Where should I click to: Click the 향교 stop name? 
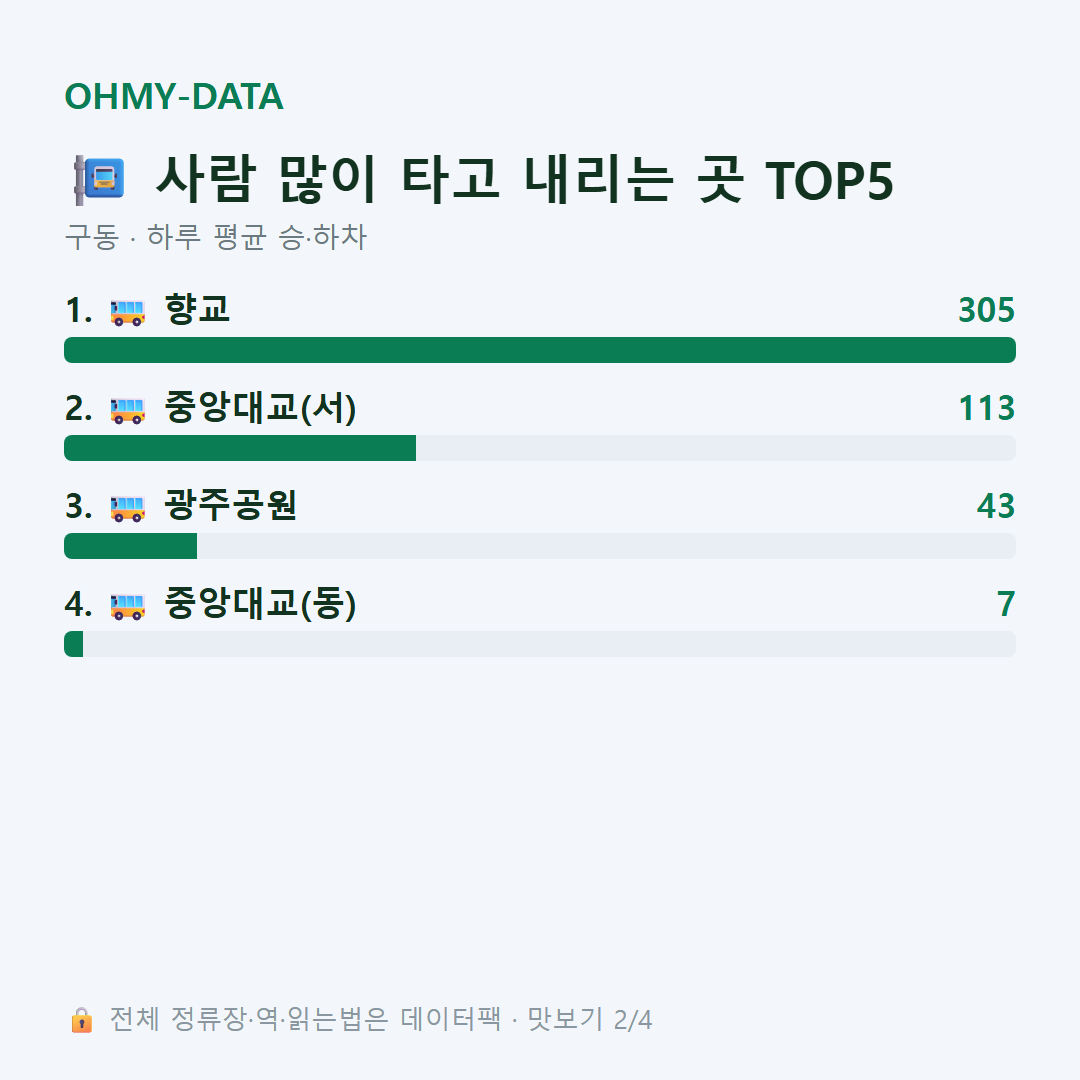point(197,309)
